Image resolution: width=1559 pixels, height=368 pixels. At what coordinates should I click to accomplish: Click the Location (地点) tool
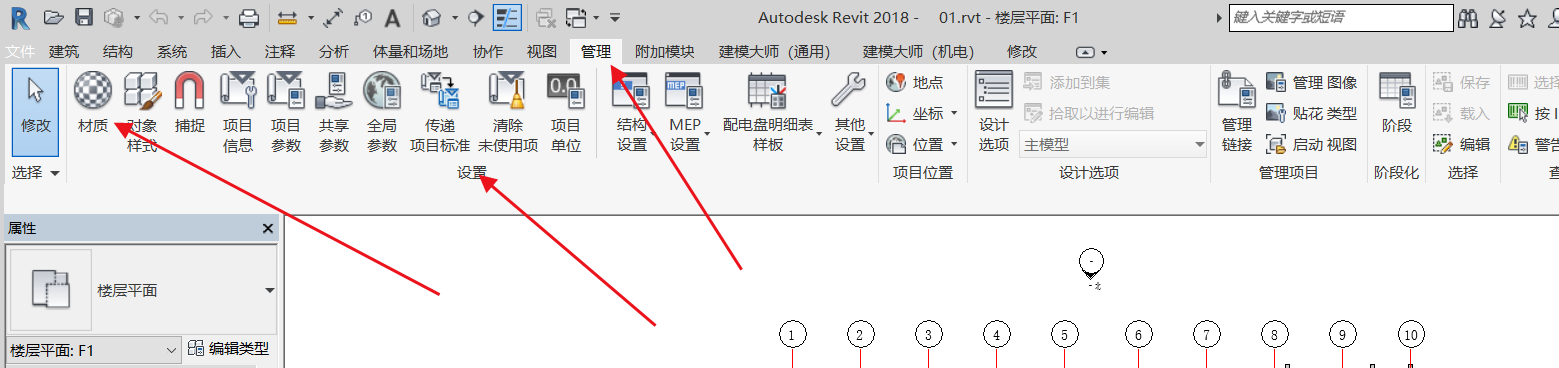click(915, 82)
